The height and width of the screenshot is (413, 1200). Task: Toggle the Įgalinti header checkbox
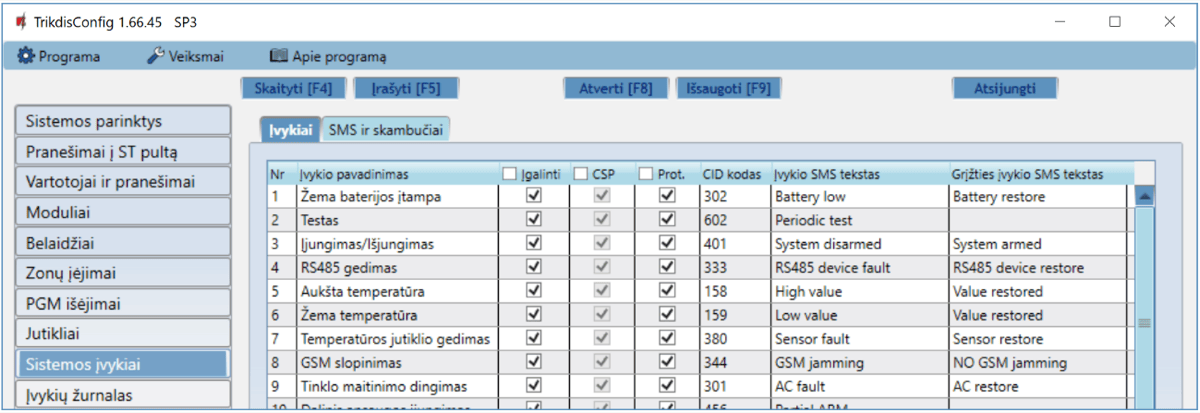[509, 174]
